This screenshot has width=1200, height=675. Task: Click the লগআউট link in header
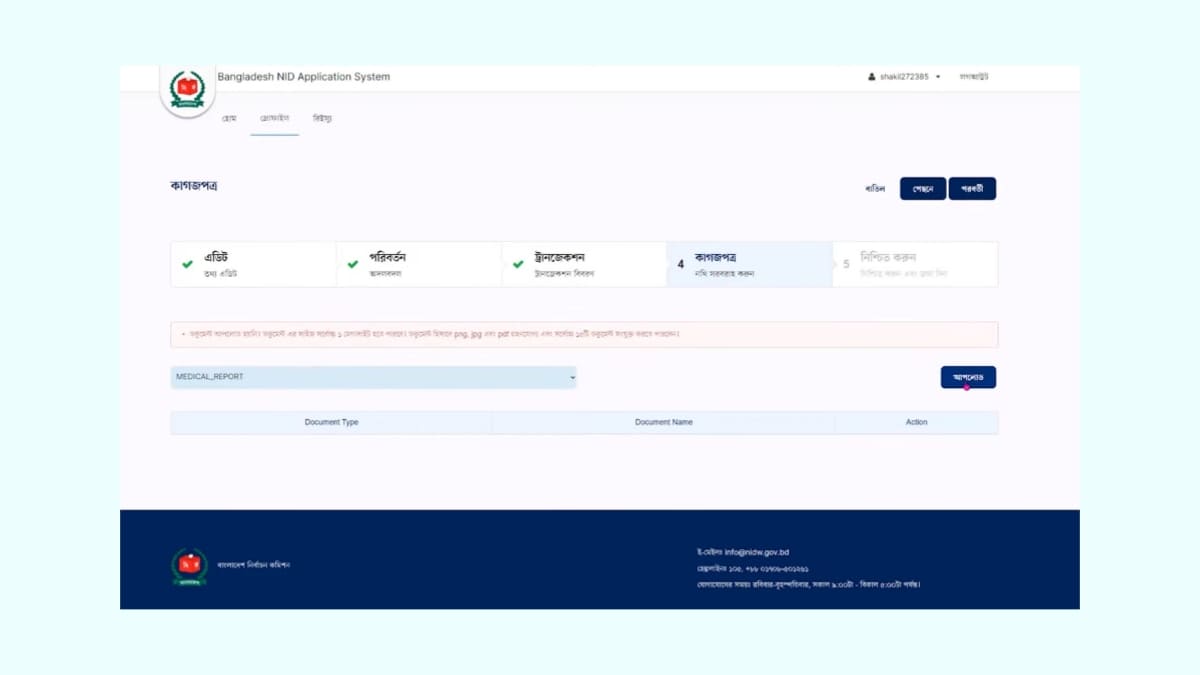pyautogui.click(x=973, y=77)
